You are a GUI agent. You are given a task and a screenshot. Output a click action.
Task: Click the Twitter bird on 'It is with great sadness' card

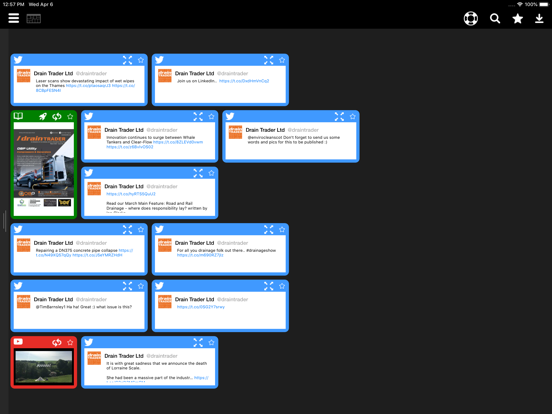(89, 342)
